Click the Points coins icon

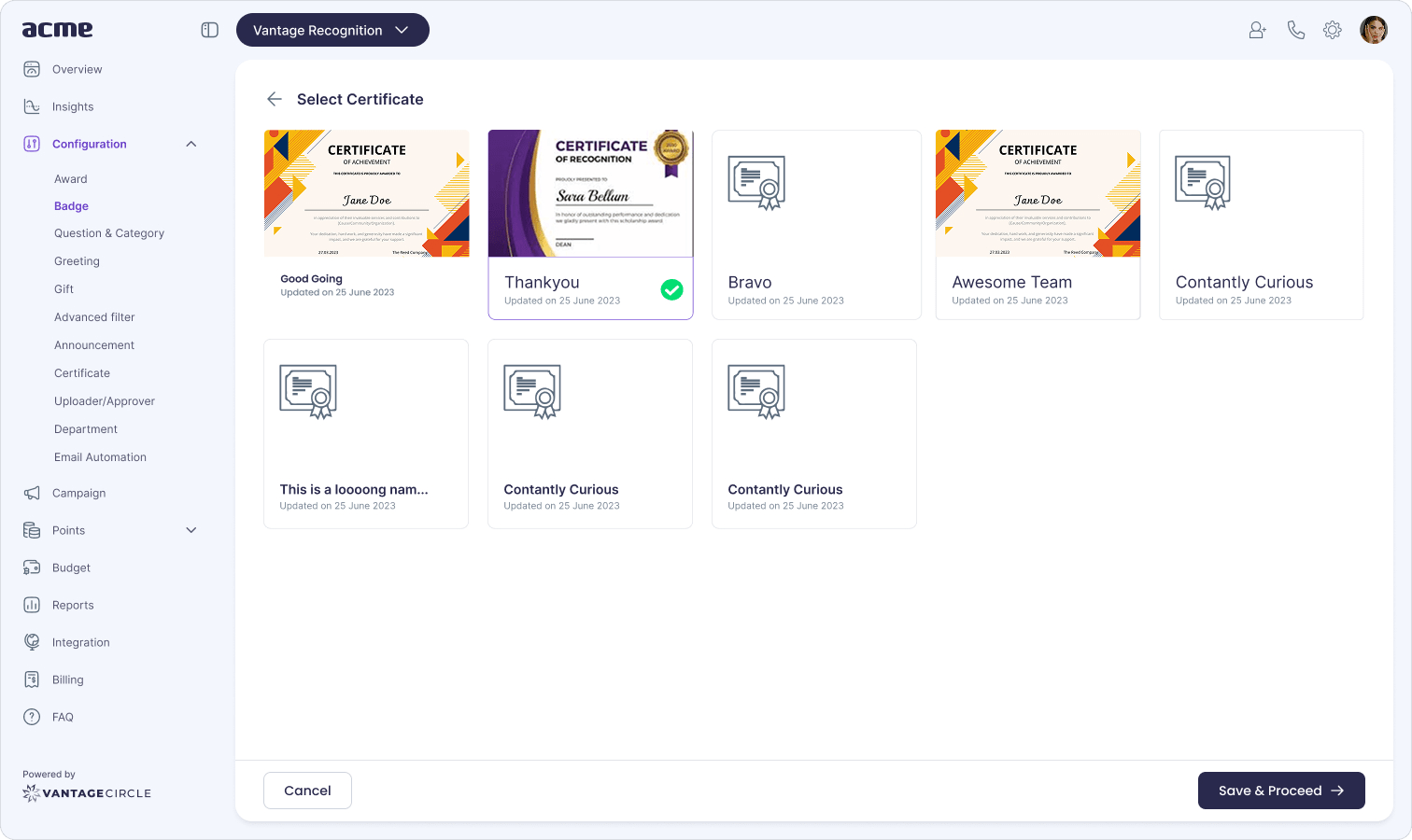pyautogui.click(x=32, y=530)
